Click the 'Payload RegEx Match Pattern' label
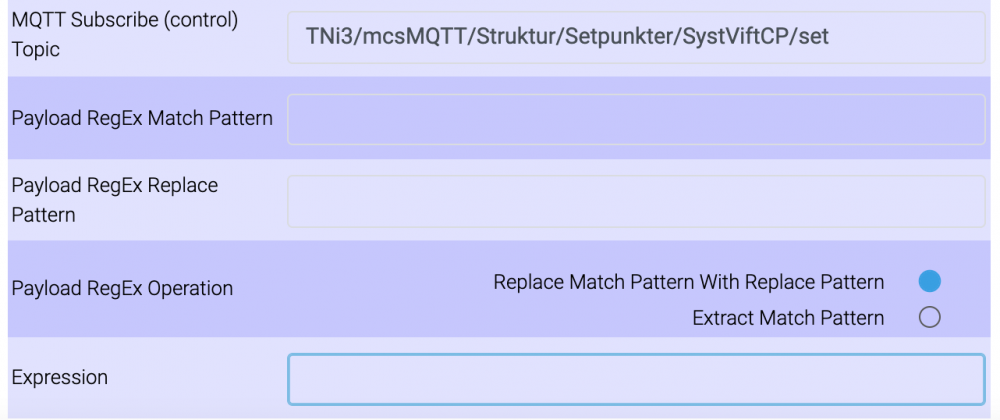This screenshot has width=1000, height=420. (142, 118)
